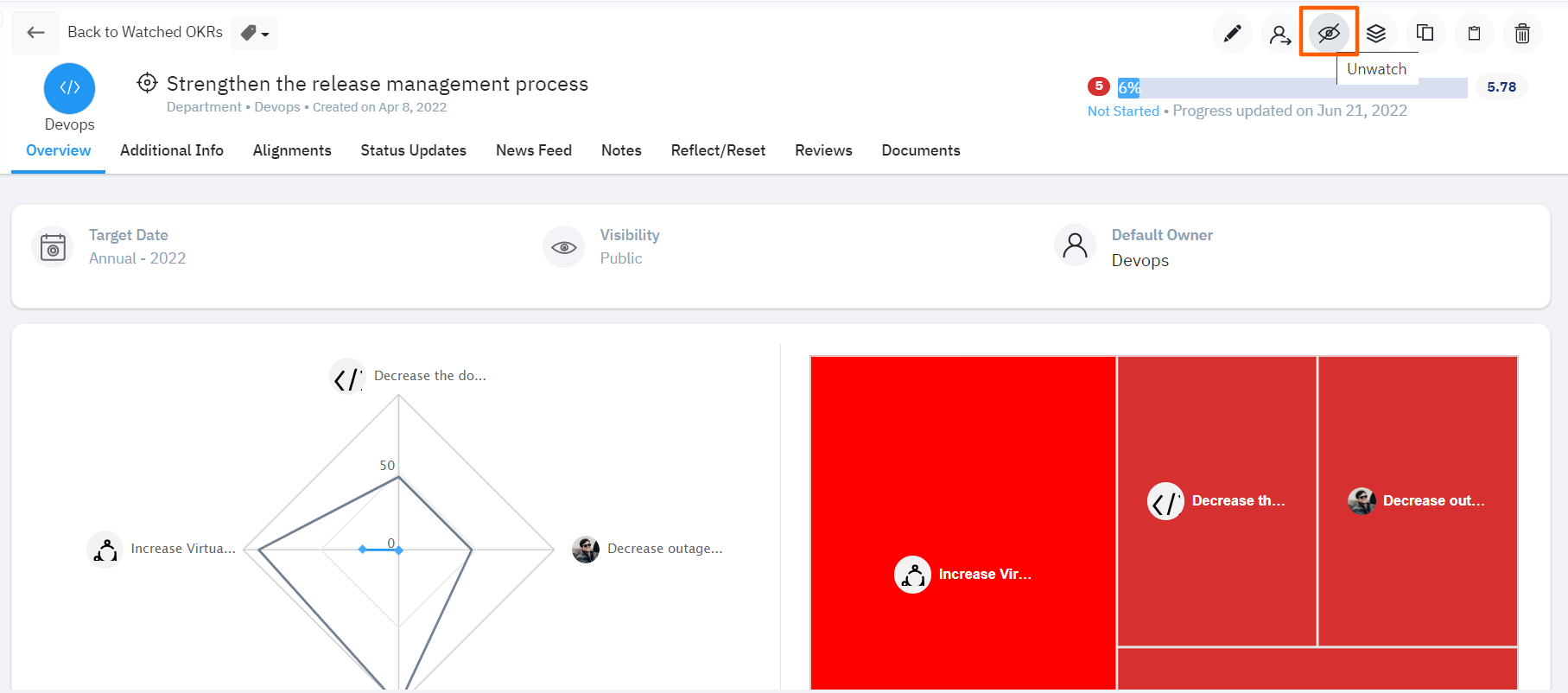Click the Decrease outage... radar label
The height and width of the screenshot is (693, 1568).
pos(665,549)
